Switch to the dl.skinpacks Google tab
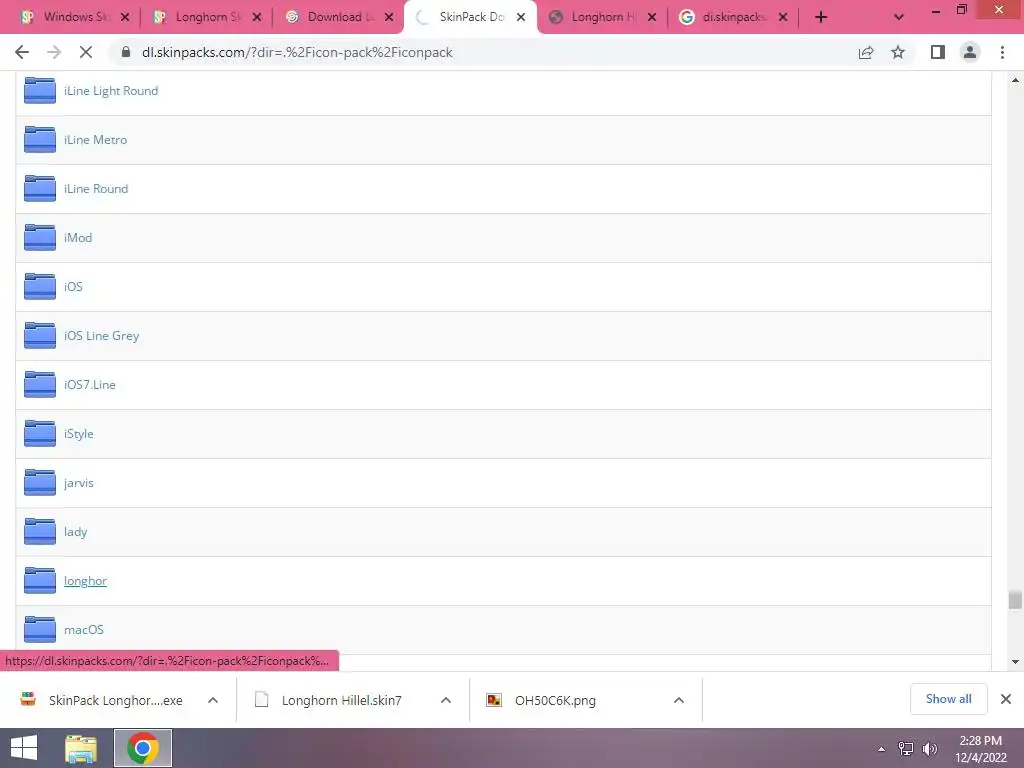This screenshot has height=768, width=1024. [x=733, y=17]
